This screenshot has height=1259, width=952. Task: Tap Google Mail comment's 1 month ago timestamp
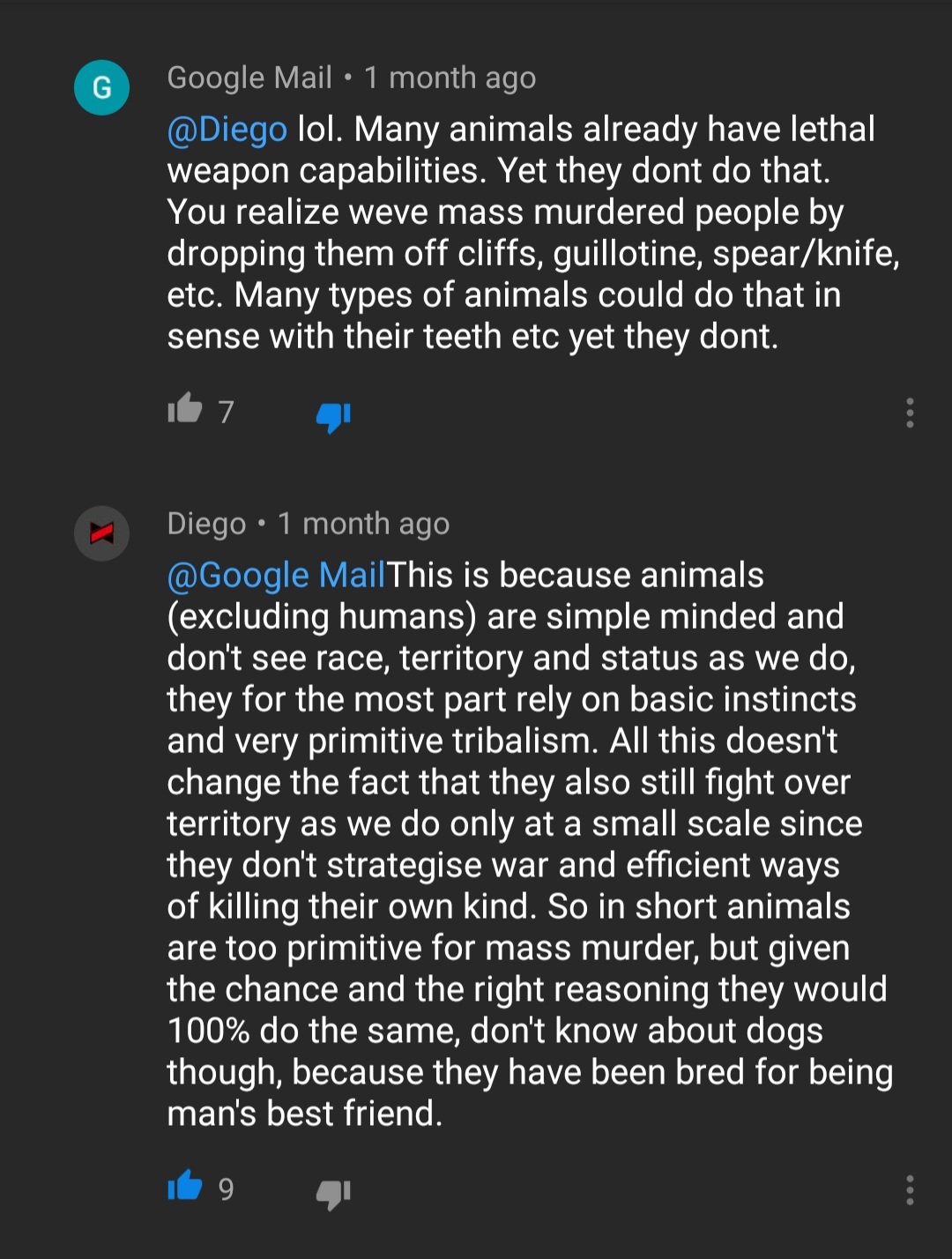450,78
